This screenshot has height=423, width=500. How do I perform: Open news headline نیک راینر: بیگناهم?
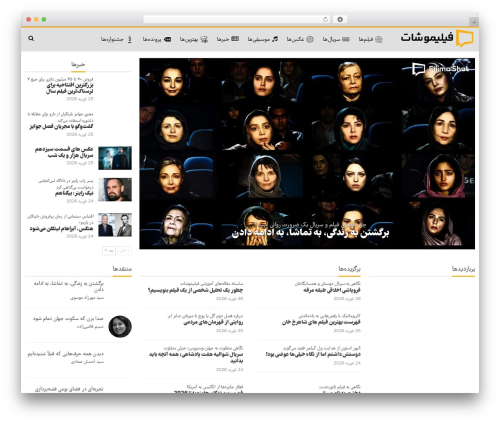coord(74,193)
